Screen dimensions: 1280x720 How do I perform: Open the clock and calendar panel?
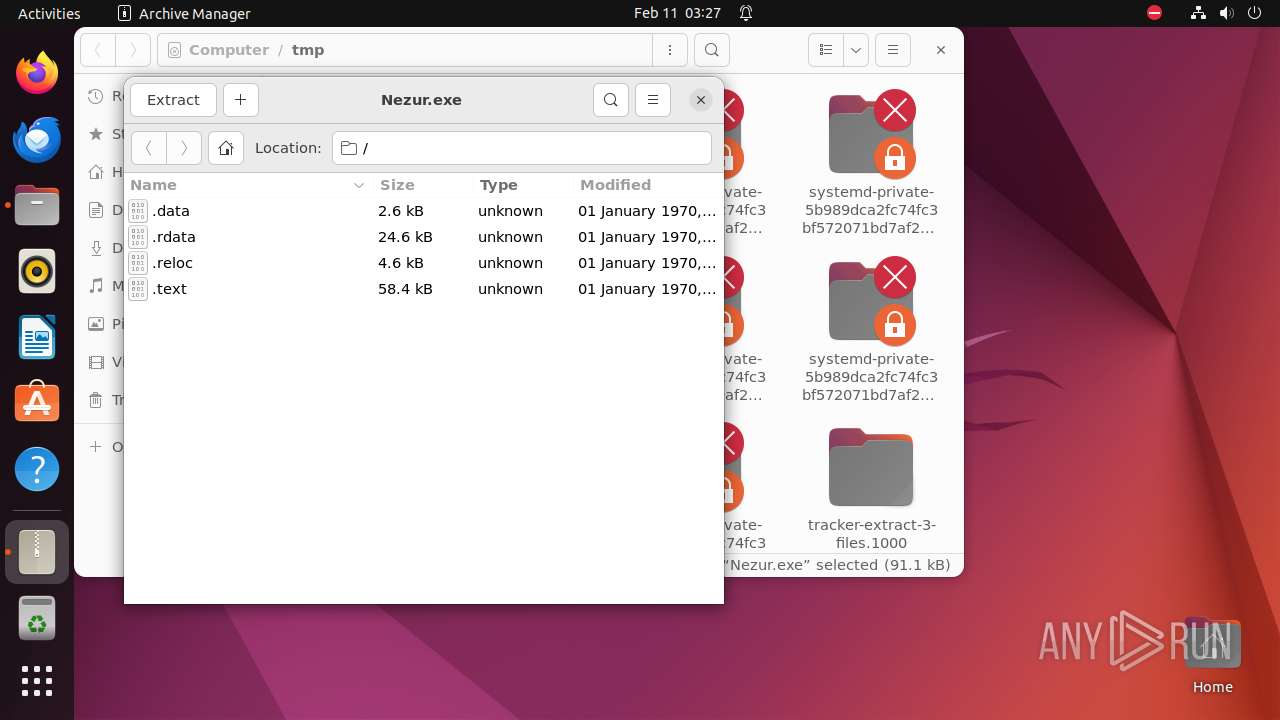coord(677,13)
